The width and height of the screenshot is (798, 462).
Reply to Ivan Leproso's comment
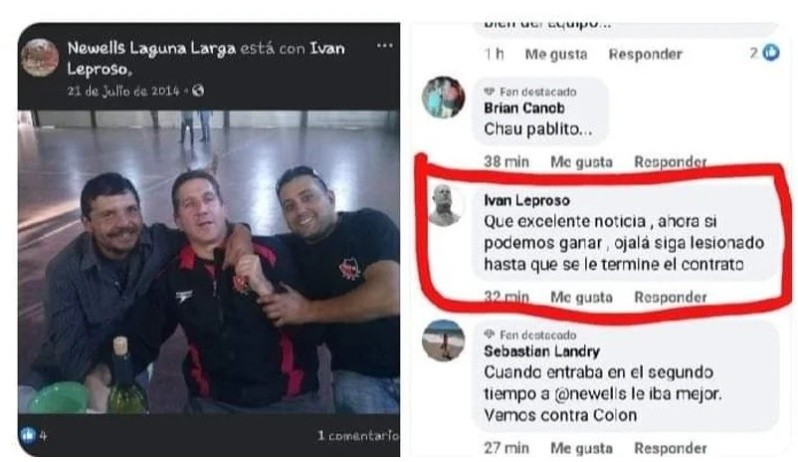pos(670,297)
